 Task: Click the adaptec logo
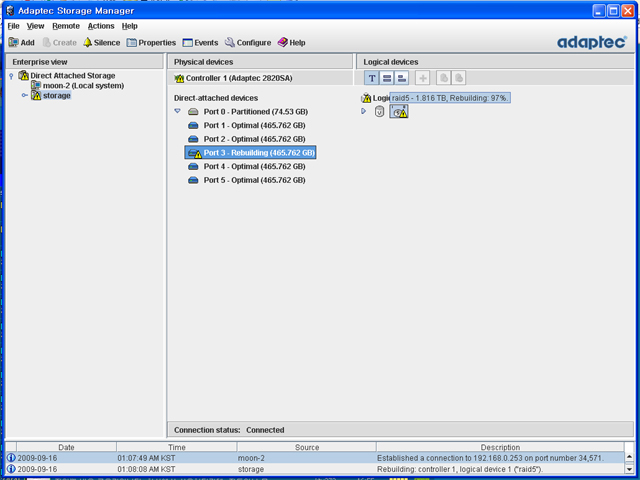pos(592,42)
